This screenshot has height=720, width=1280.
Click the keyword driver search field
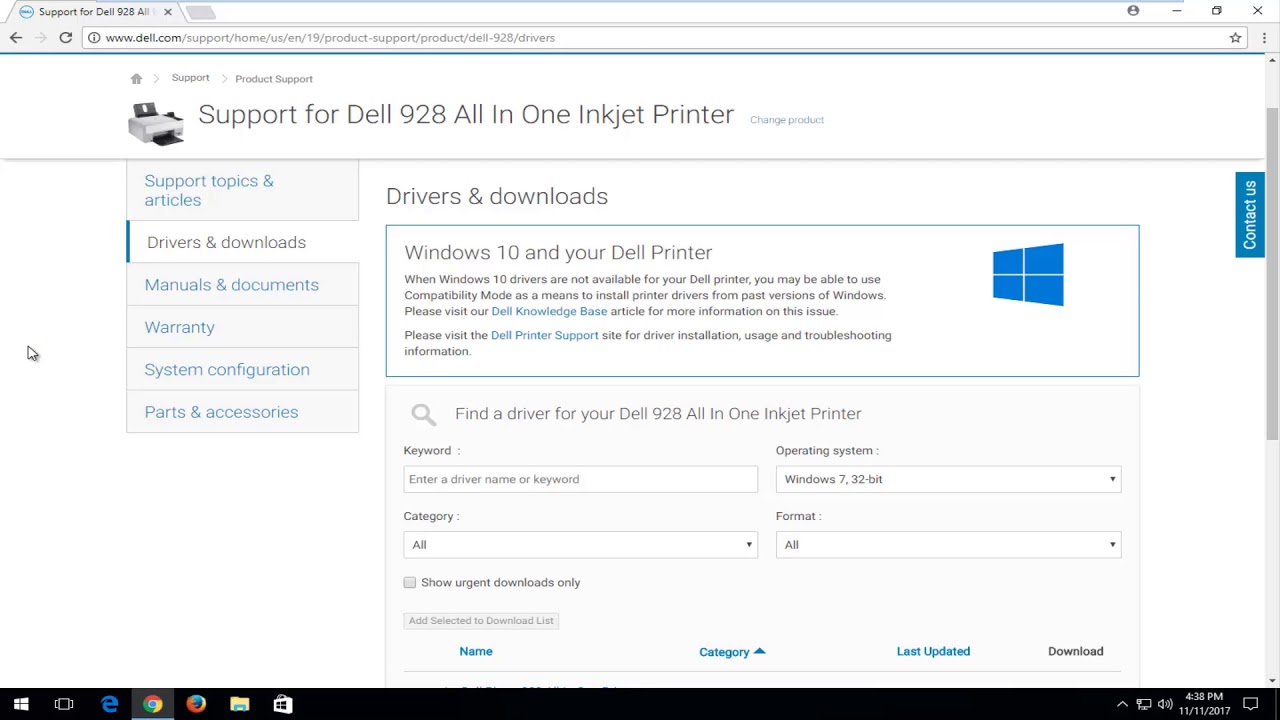click(x=580, y=479)
